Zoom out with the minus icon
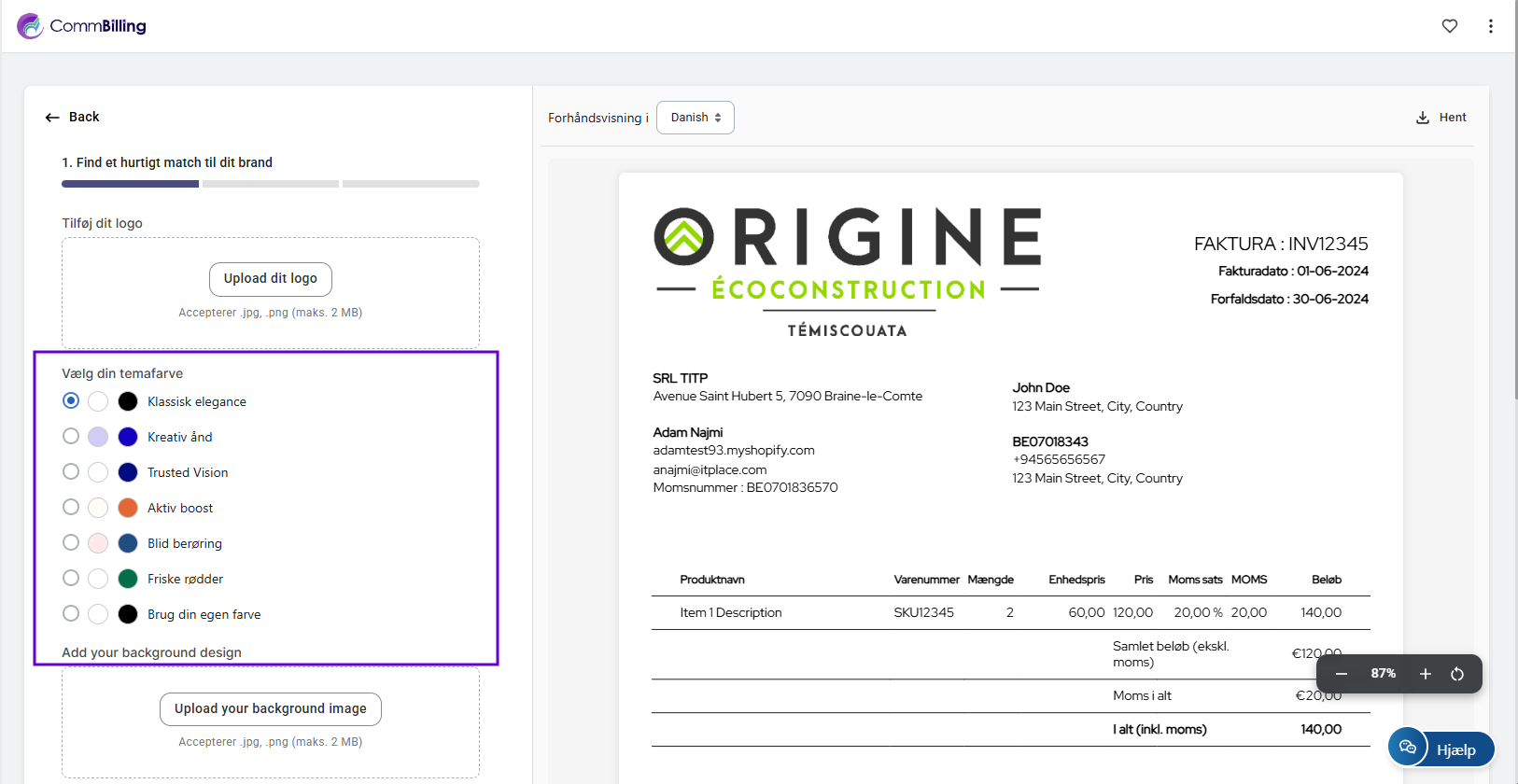1518x784 pixels. [1341, 674]
